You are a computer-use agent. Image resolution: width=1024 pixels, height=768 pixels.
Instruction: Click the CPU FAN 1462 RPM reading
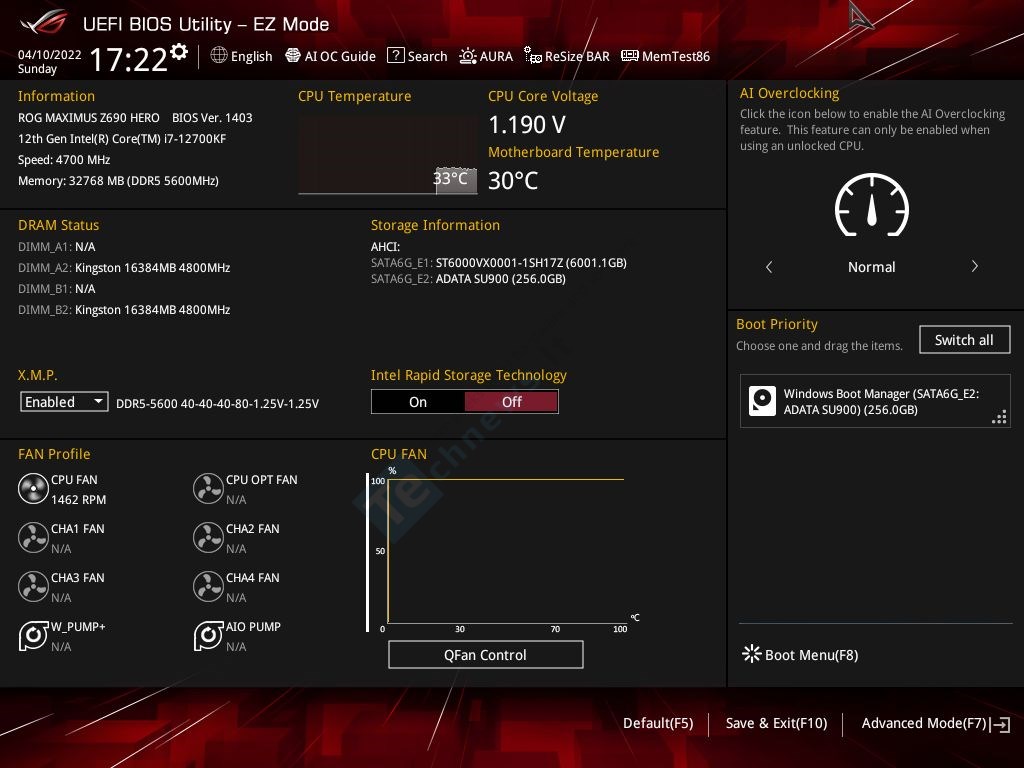[x=78, y=500]
